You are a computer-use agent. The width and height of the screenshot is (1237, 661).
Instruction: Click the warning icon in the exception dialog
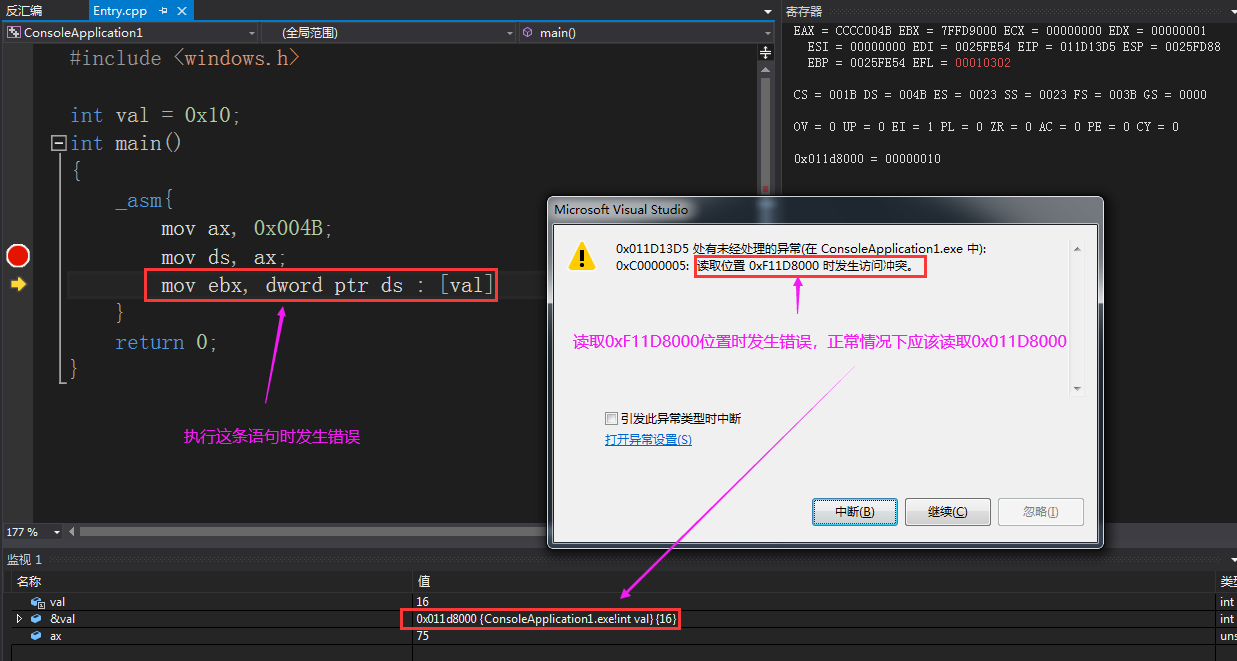582,256
